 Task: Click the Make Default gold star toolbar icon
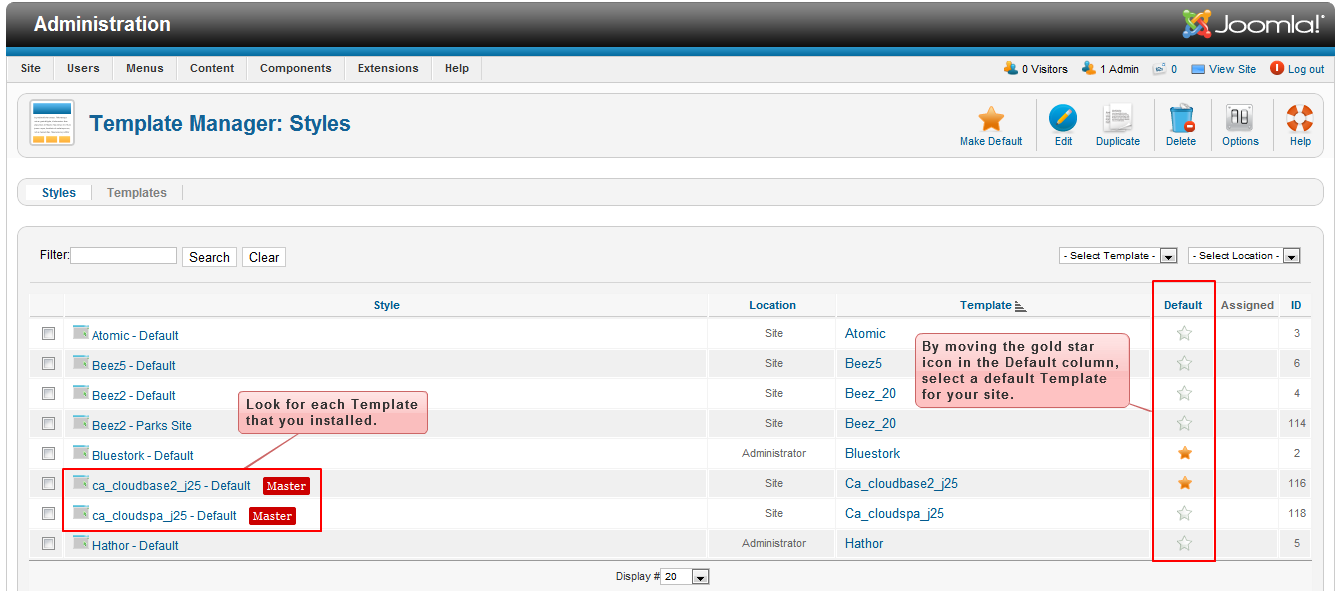(x=991, y=119)
